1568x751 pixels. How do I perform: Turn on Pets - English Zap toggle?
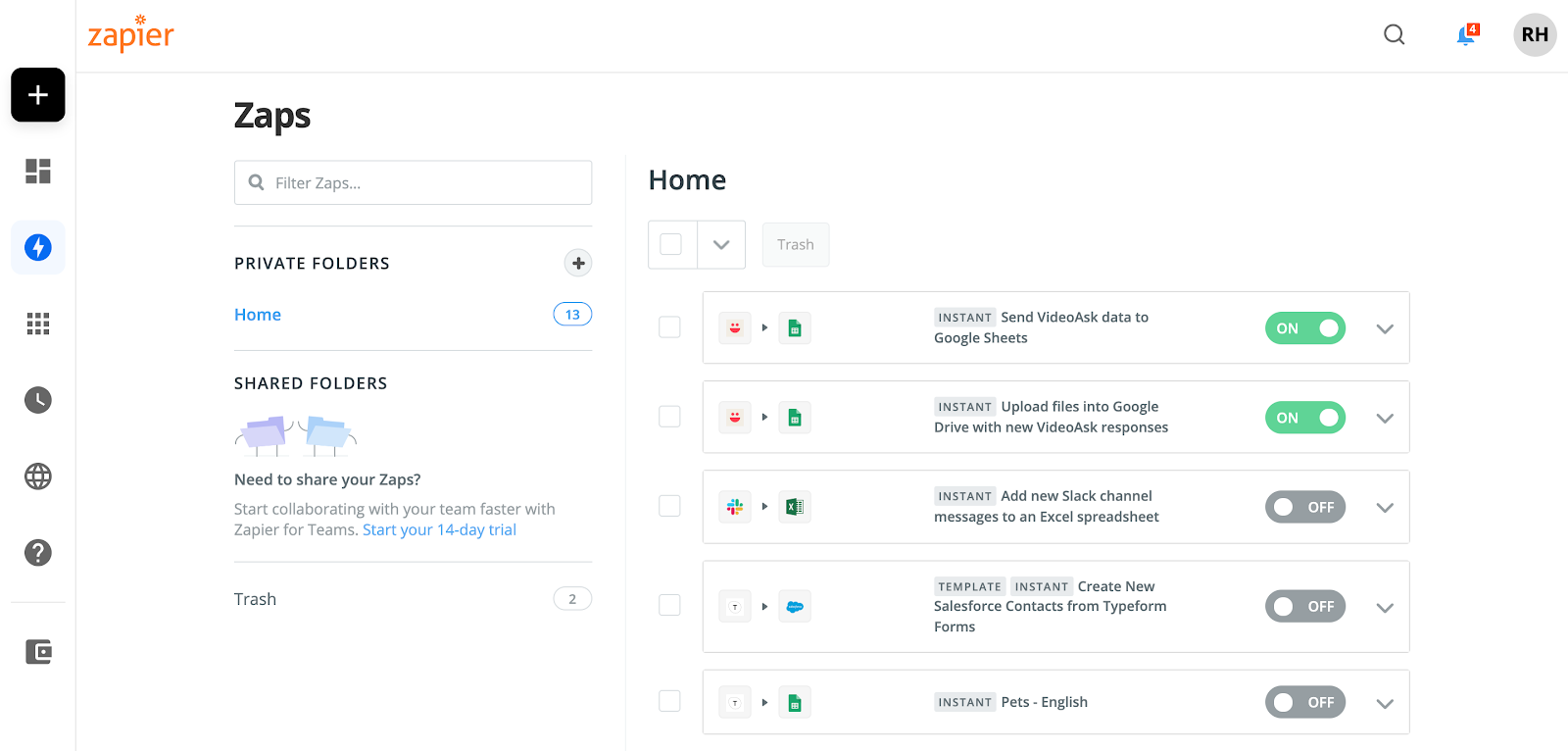pos(1305,702)
